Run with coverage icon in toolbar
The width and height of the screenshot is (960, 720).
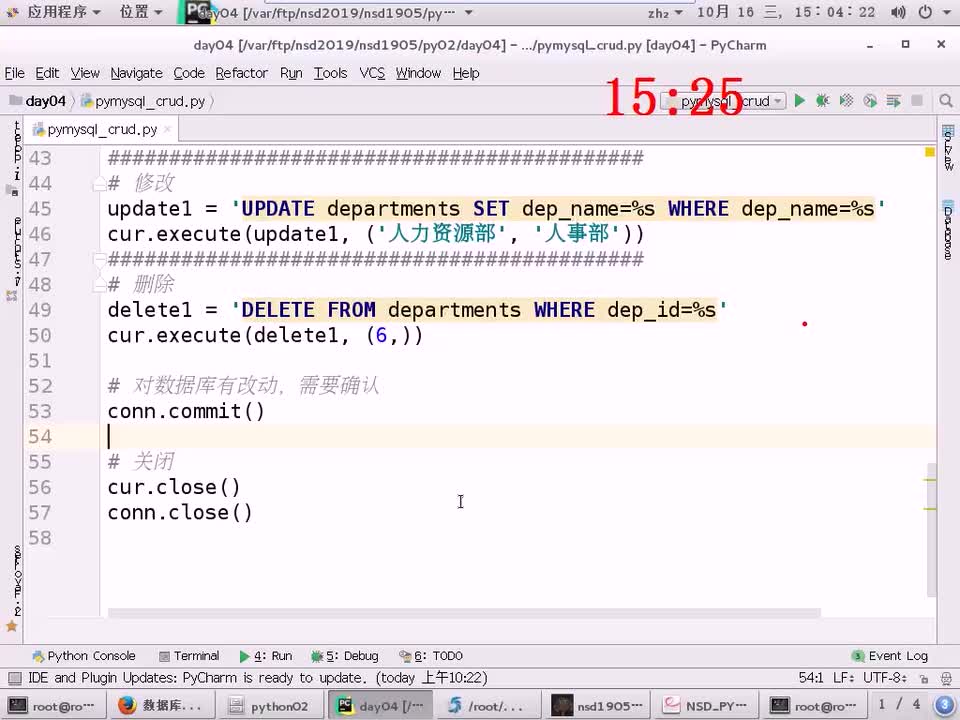(x=846, y=101)
